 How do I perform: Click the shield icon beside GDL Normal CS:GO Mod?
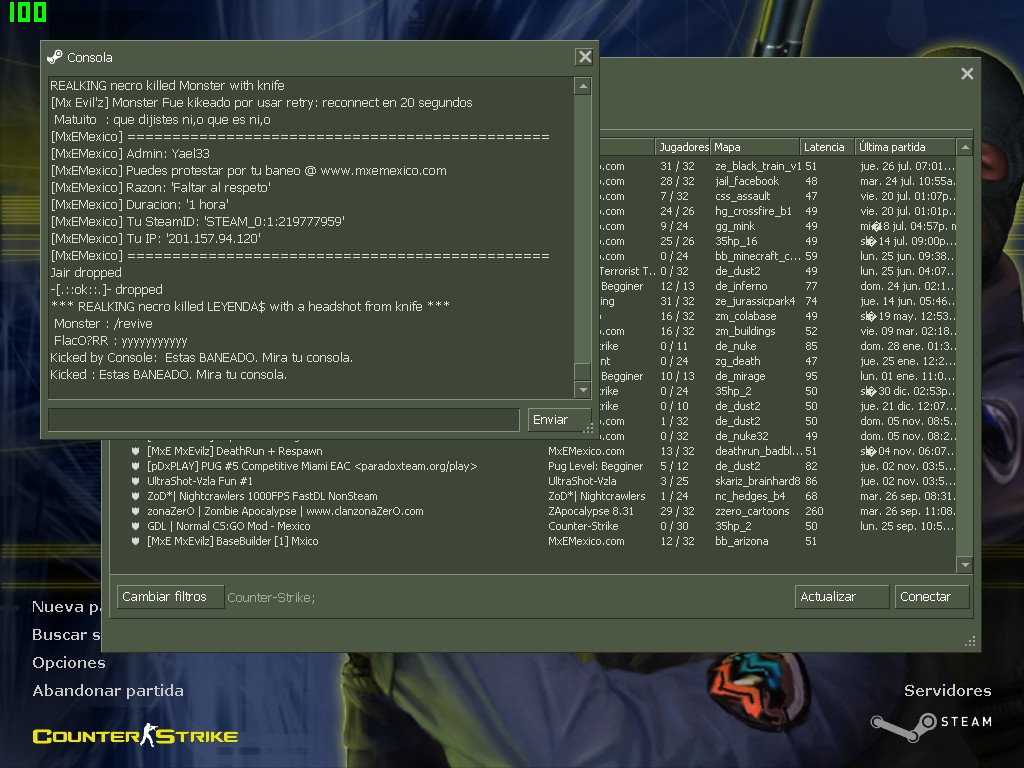135,526
